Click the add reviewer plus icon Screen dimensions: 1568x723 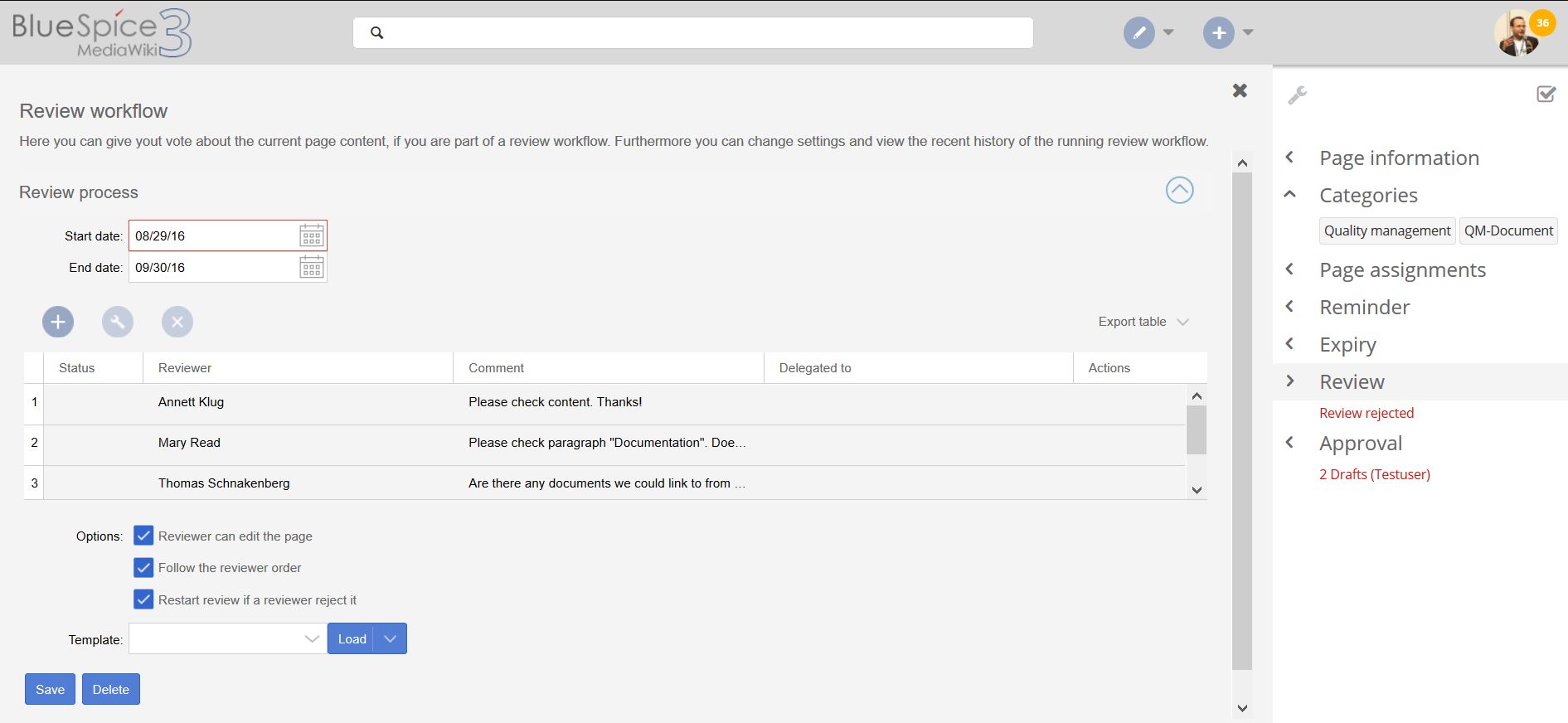click(58, 322)
